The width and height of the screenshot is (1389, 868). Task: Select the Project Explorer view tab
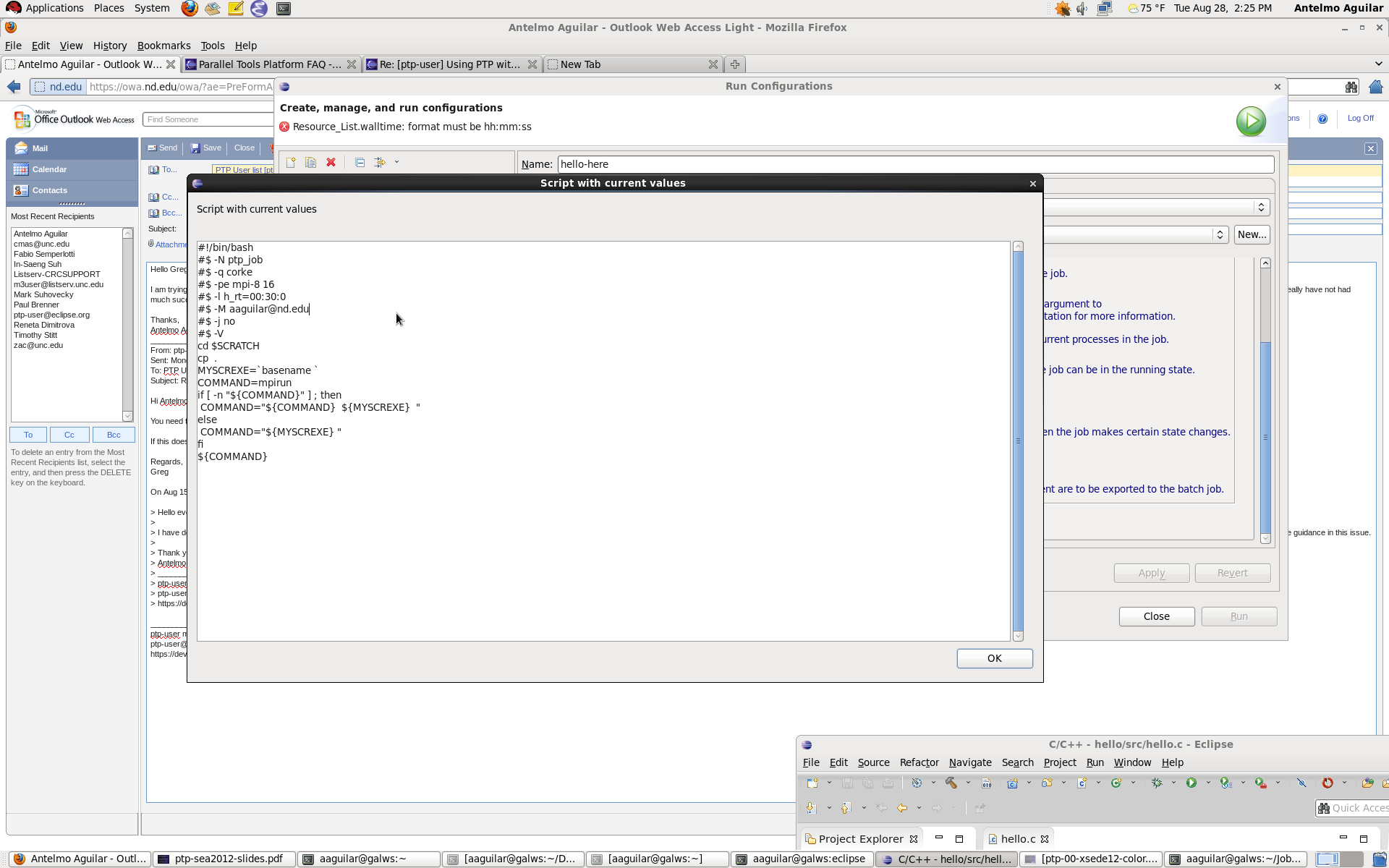[860, 839]
